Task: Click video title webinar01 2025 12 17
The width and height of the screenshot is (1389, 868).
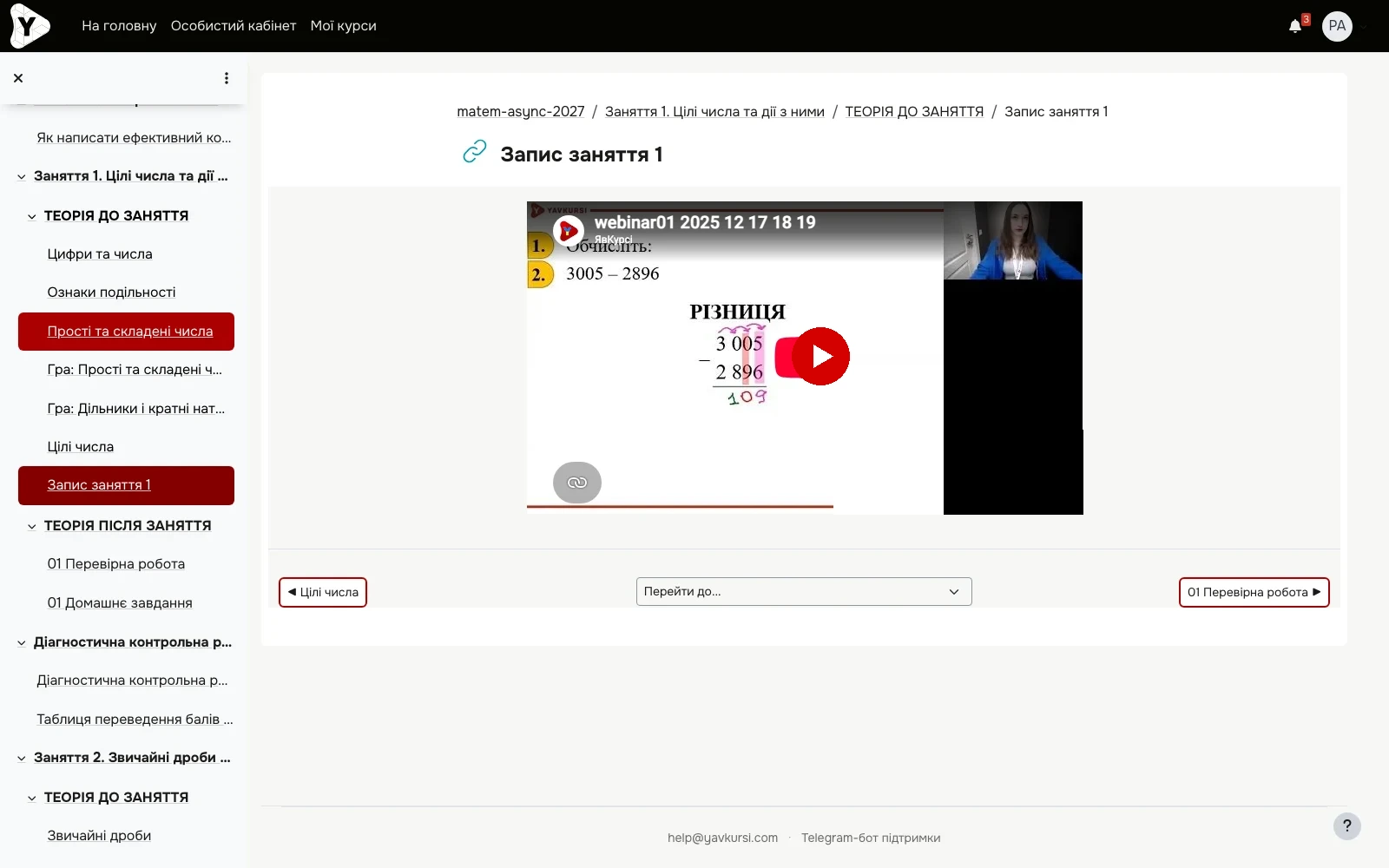Action: (x=705, y=222)
